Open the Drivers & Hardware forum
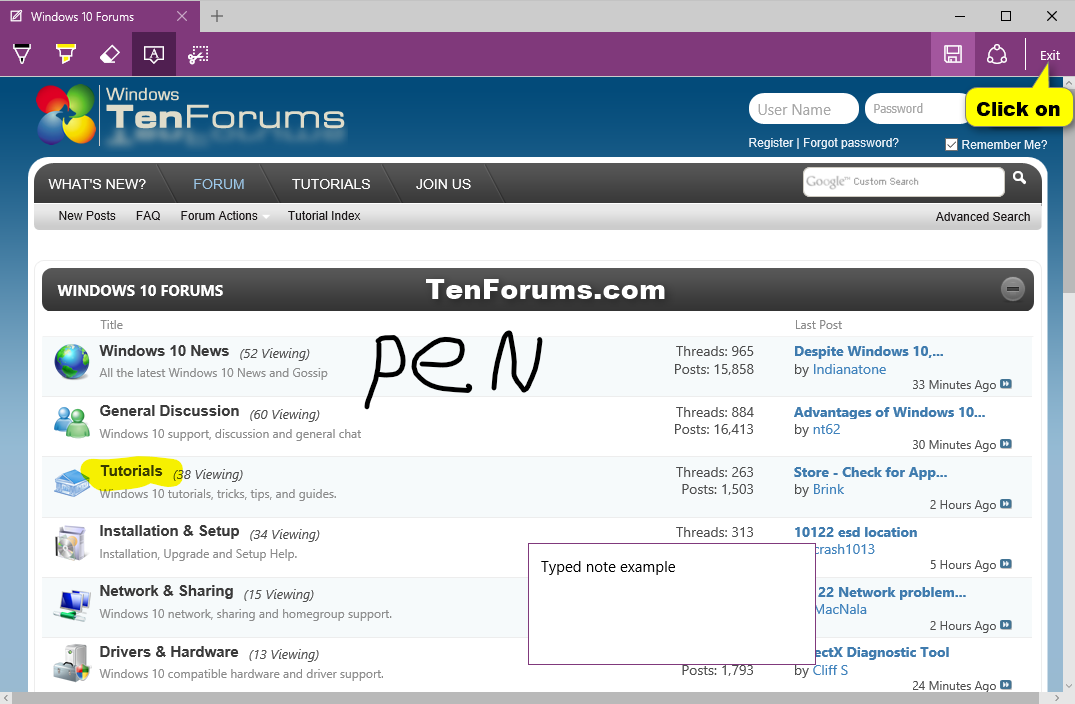The height and width of the screenshot is (704, 1075). pos(169,652)
